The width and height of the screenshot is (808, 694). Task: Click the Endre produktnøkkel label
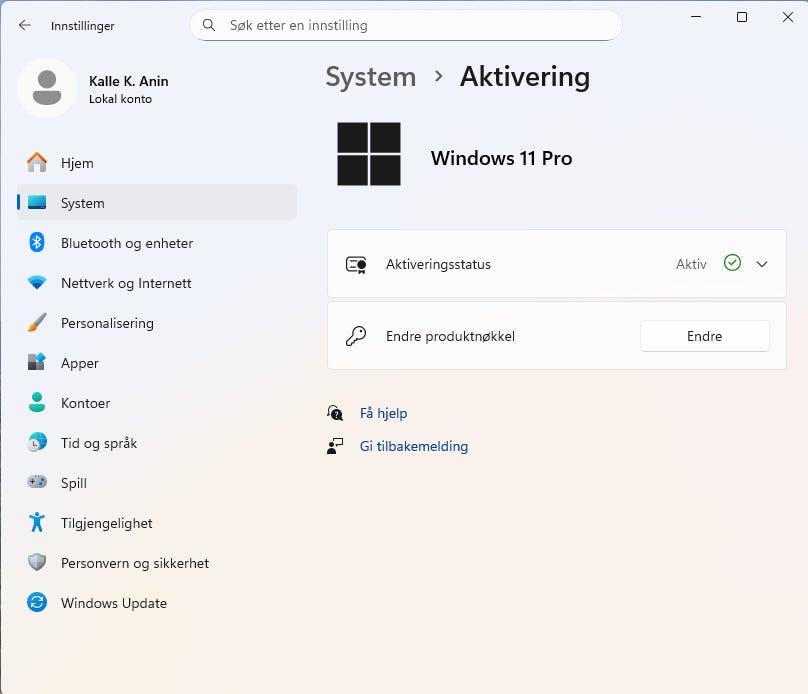point(450,336)
